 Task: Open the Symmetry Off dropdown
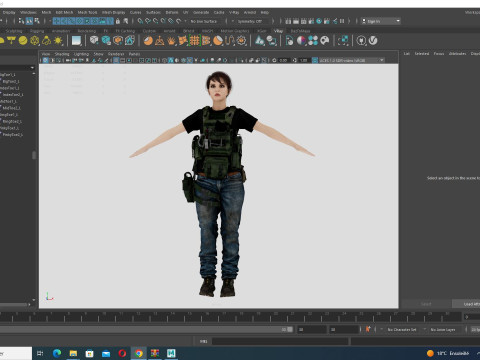tap(253, 21)
